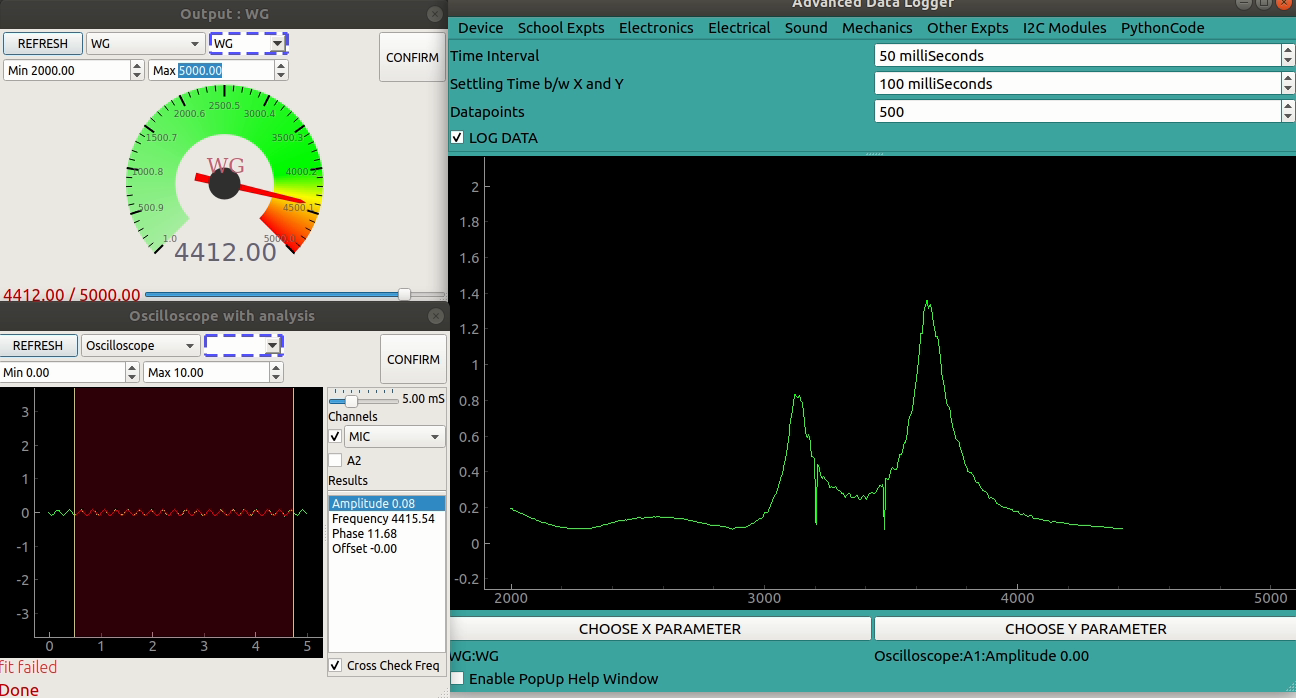The width and height of the screenshot is (1296, 698).
Task: Enable the A2 channel checkbox
Action: (x=335, y=460)
